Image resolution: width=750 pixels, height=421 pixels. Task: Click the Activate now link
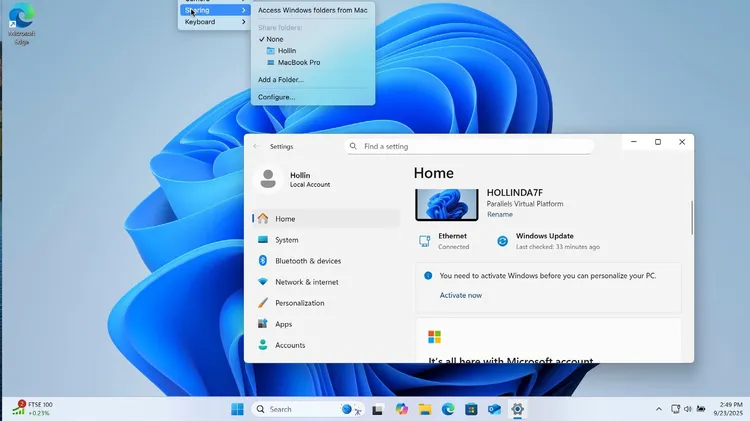point(460,295)
